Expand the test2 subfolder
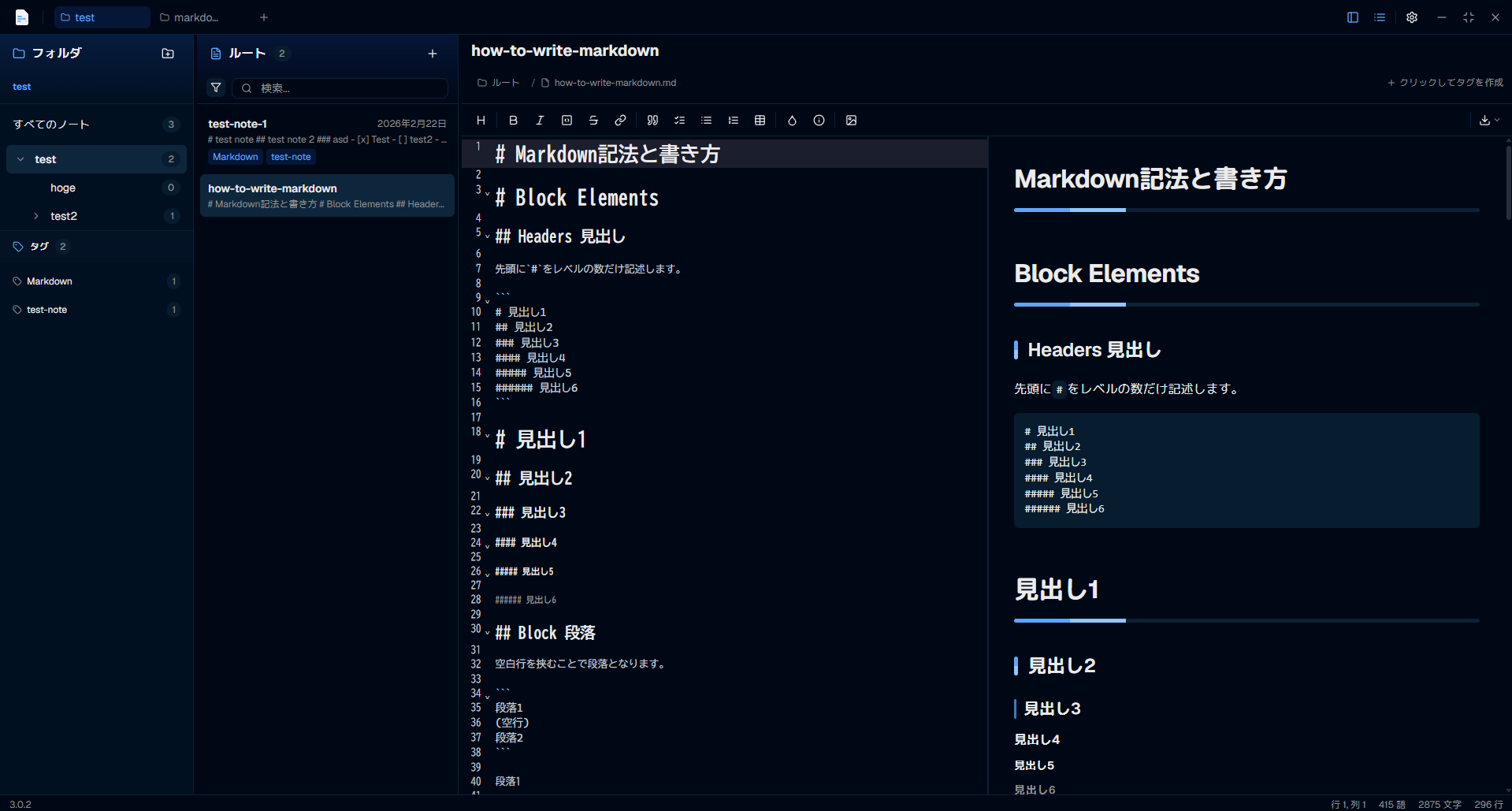 coord(36,216)
